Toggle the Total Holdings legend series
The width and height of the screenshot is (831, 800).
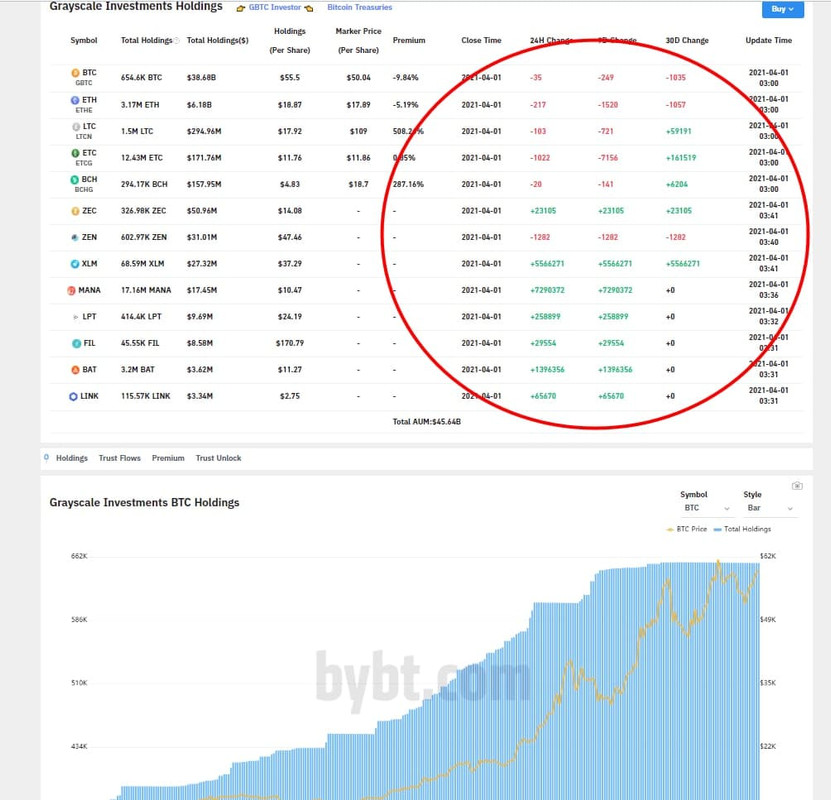(x=742, y=529)
